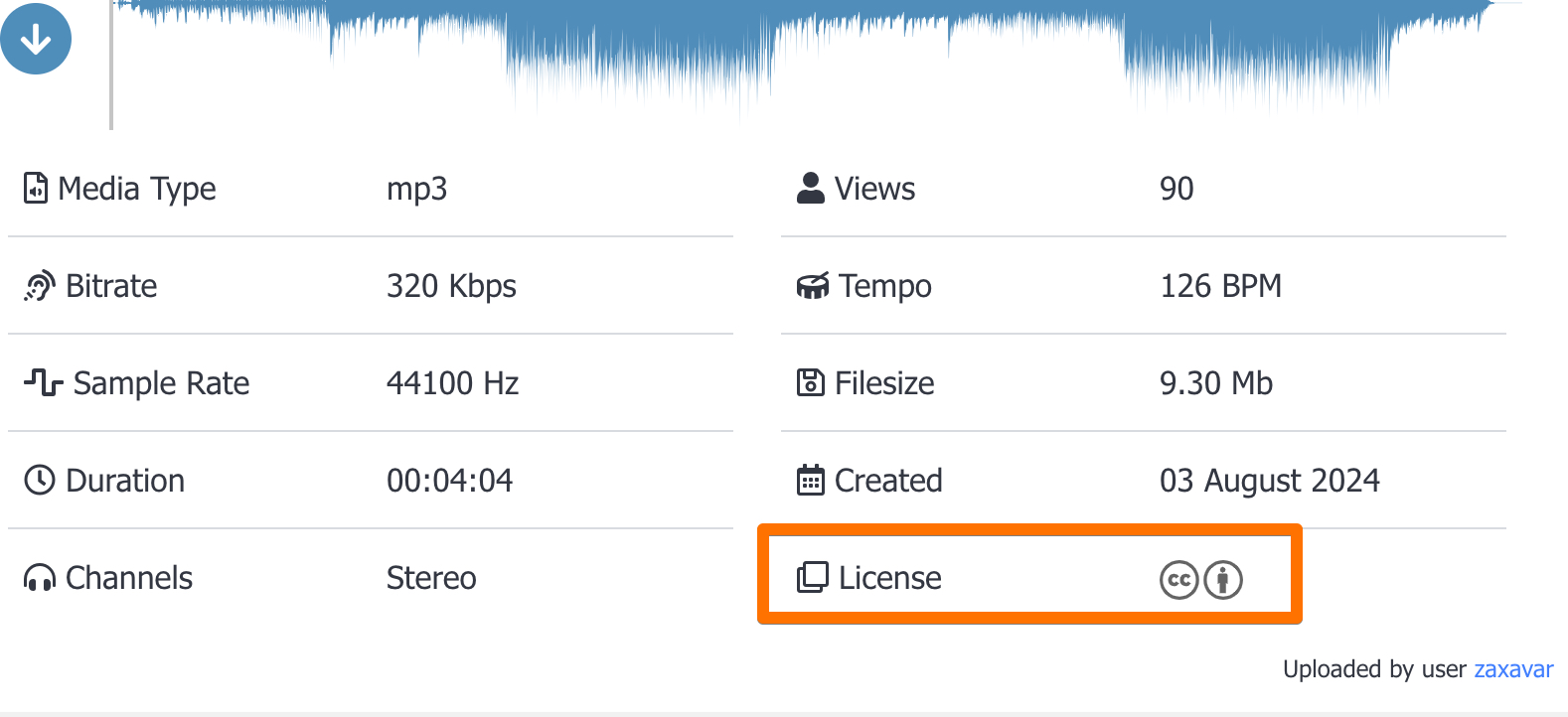Open the Creative Commons CC license icon
The image size is (1568, 717).
pyautogui.click(x=1179, y=580)
